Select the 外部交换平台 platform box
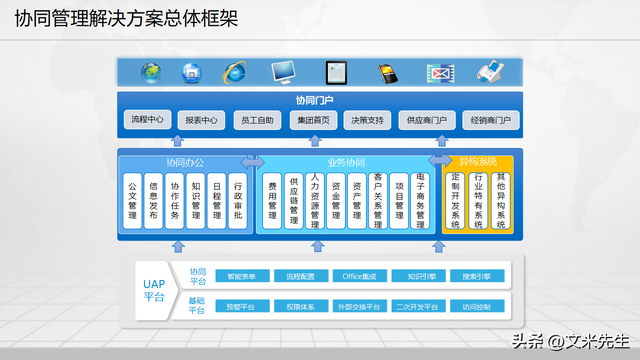The height and width of the screenshot is (360, 640). pyautogui.click(x=359, y=307)
